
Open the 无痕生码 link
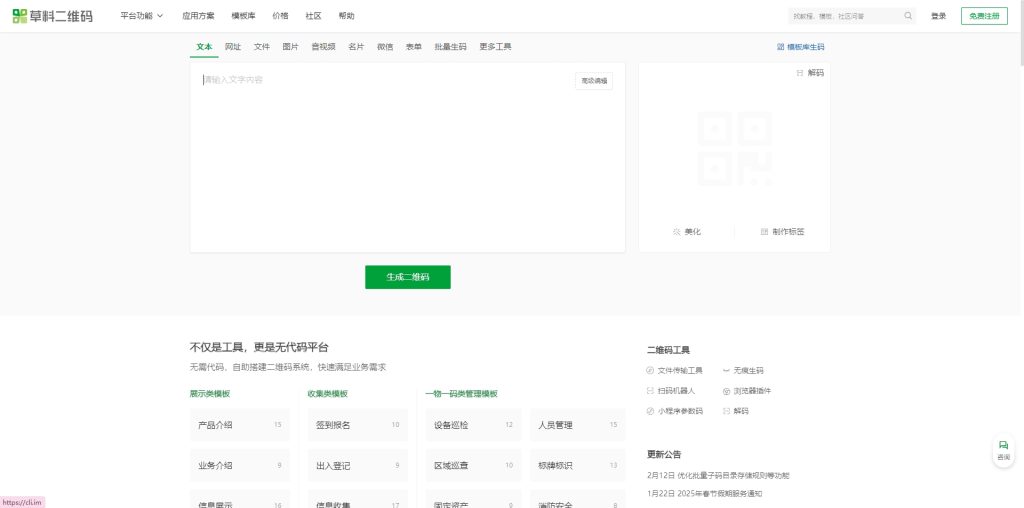coord(748,370)
